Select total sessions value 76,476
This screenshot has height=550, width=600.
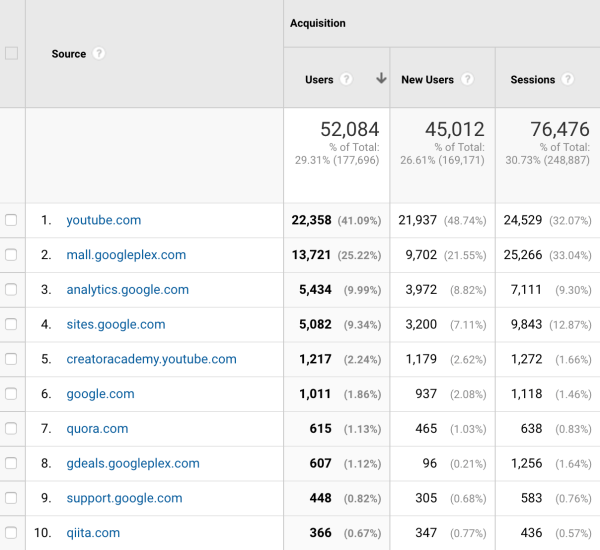560,129
